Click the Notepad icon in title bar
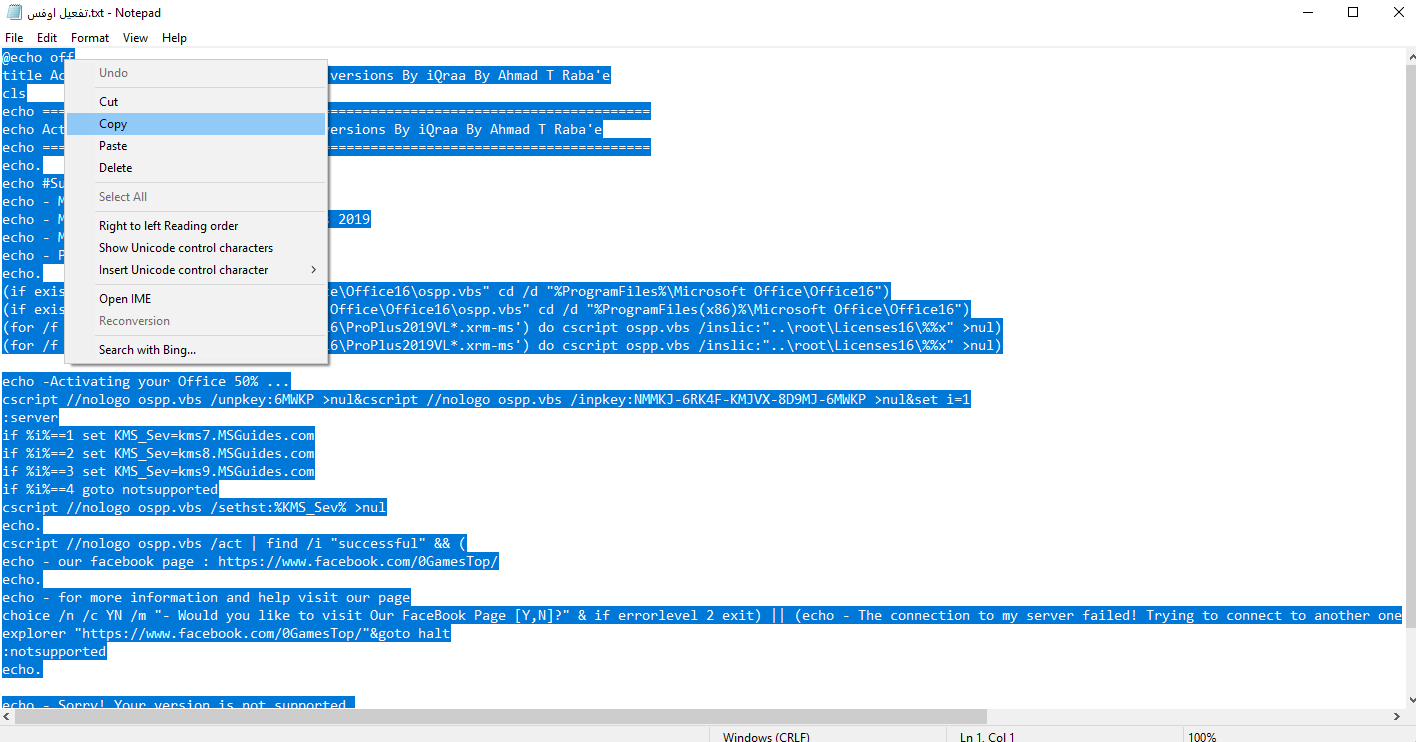 15,13
